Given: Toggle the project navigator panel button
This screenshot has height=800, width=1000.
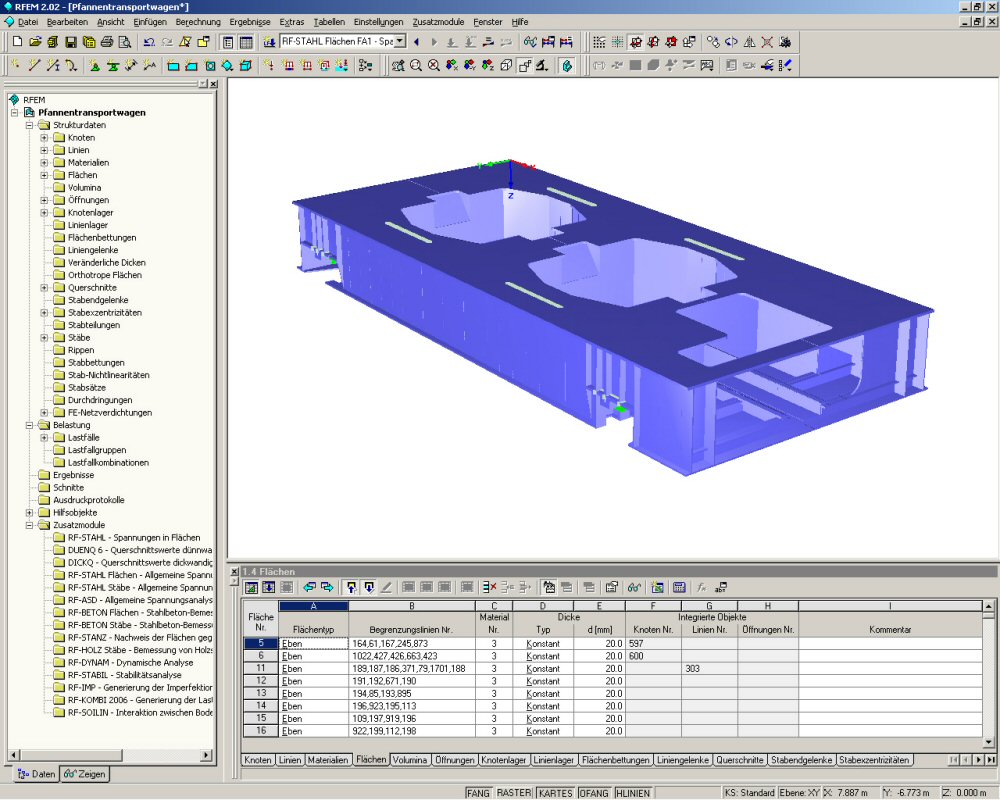Looking at the screenshot, I should pos(228,42).
